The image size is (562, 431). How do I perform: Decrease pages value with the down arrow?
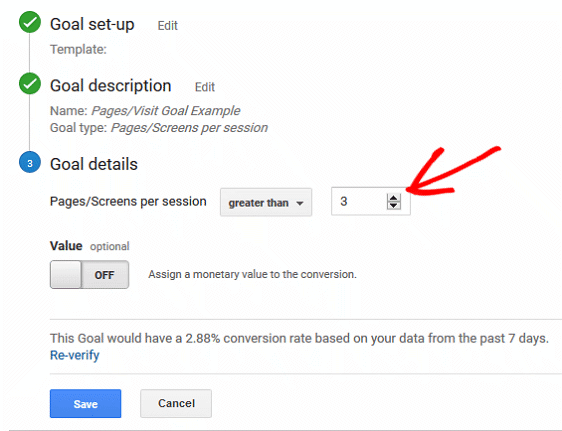[x=394, y=205]
